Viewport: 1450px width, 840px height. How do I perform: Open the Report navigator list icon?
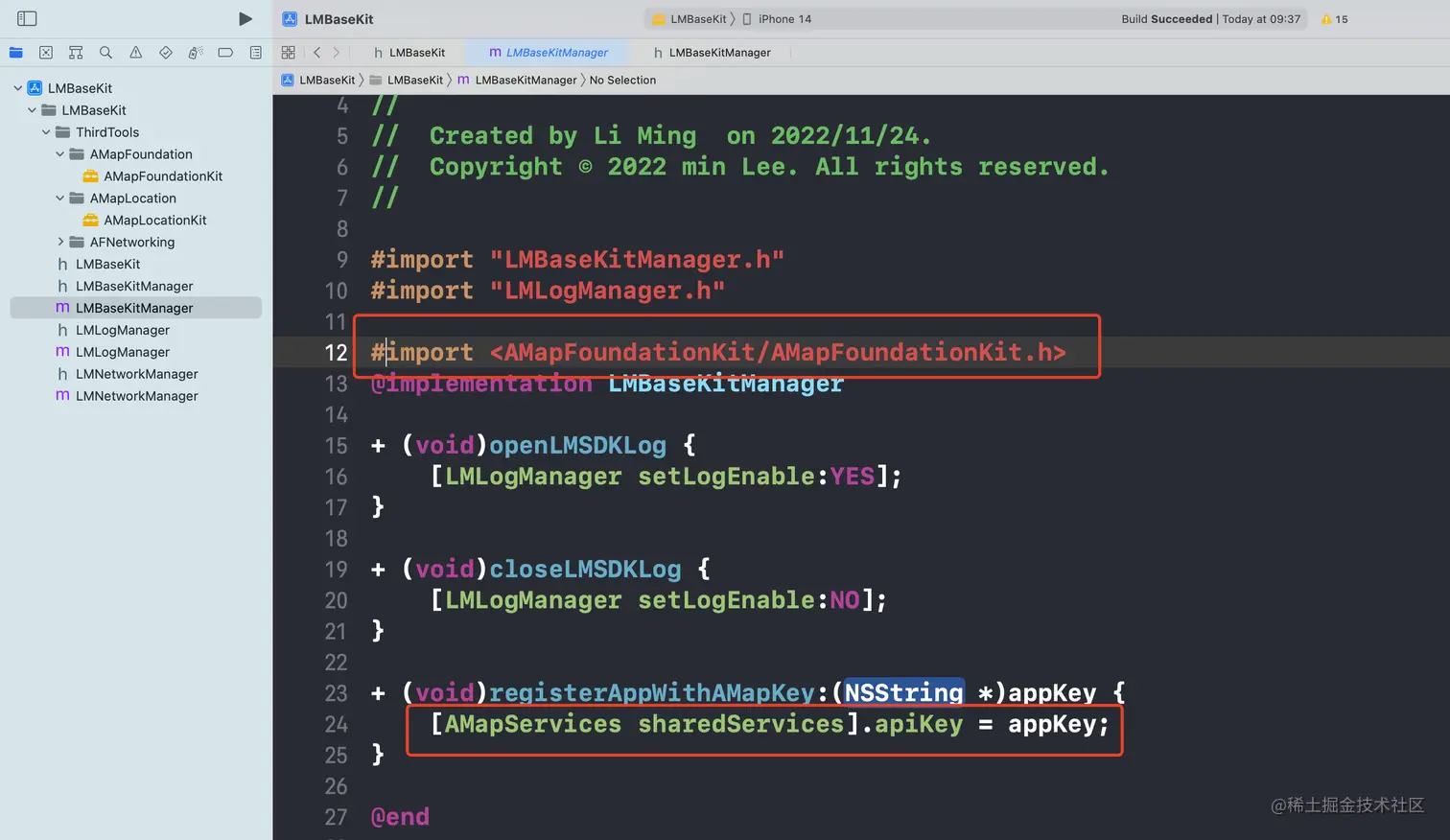(x=255, y=53)
